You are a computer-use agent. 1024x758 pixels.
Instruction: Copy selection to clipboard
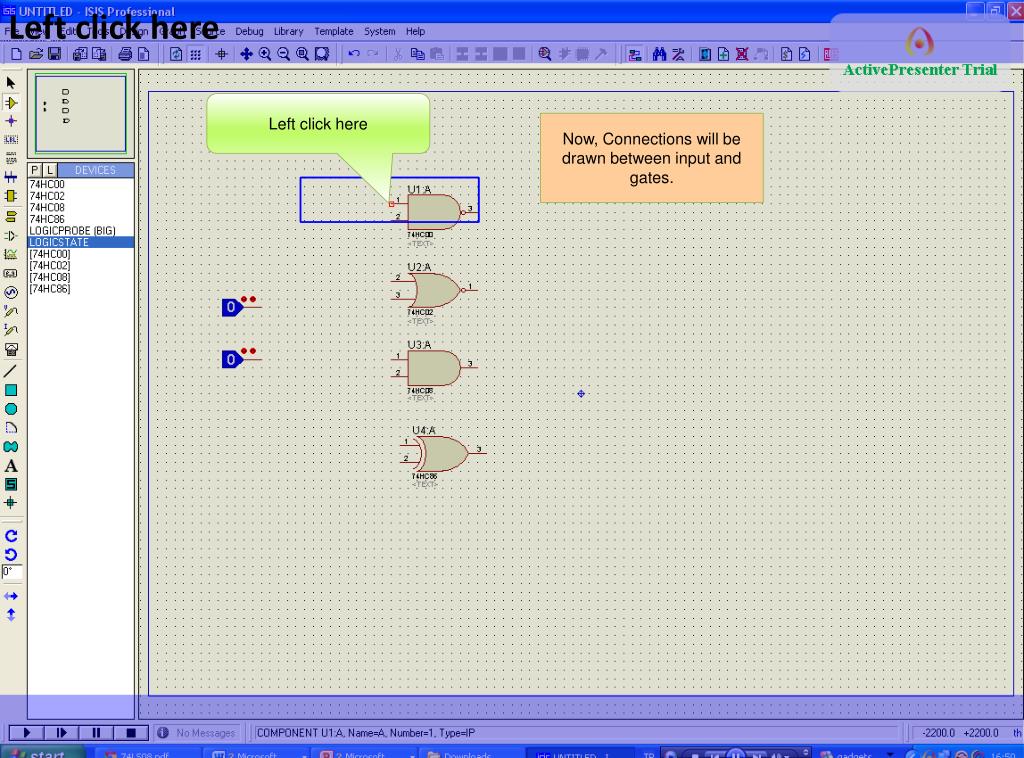417,54
